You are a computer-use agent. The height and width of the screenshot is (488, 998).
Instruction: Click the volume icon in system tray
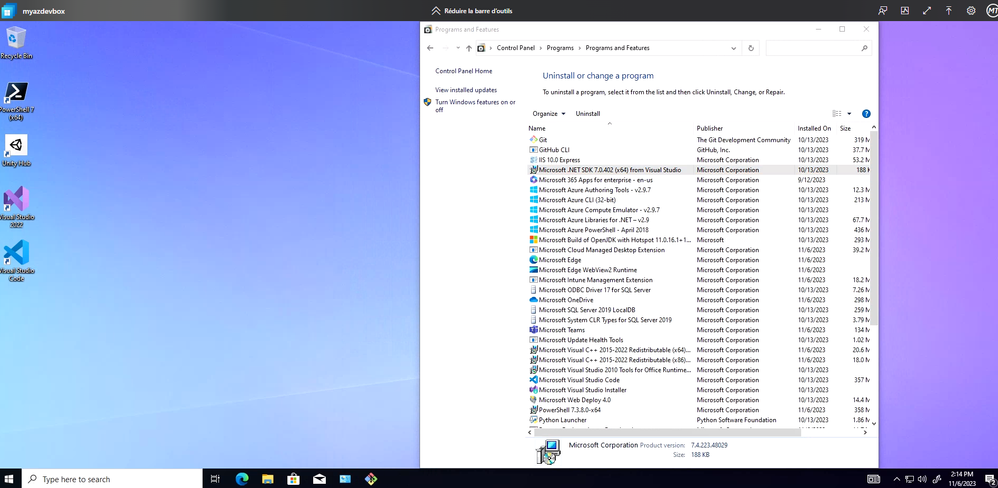click(x=922, y=478)
